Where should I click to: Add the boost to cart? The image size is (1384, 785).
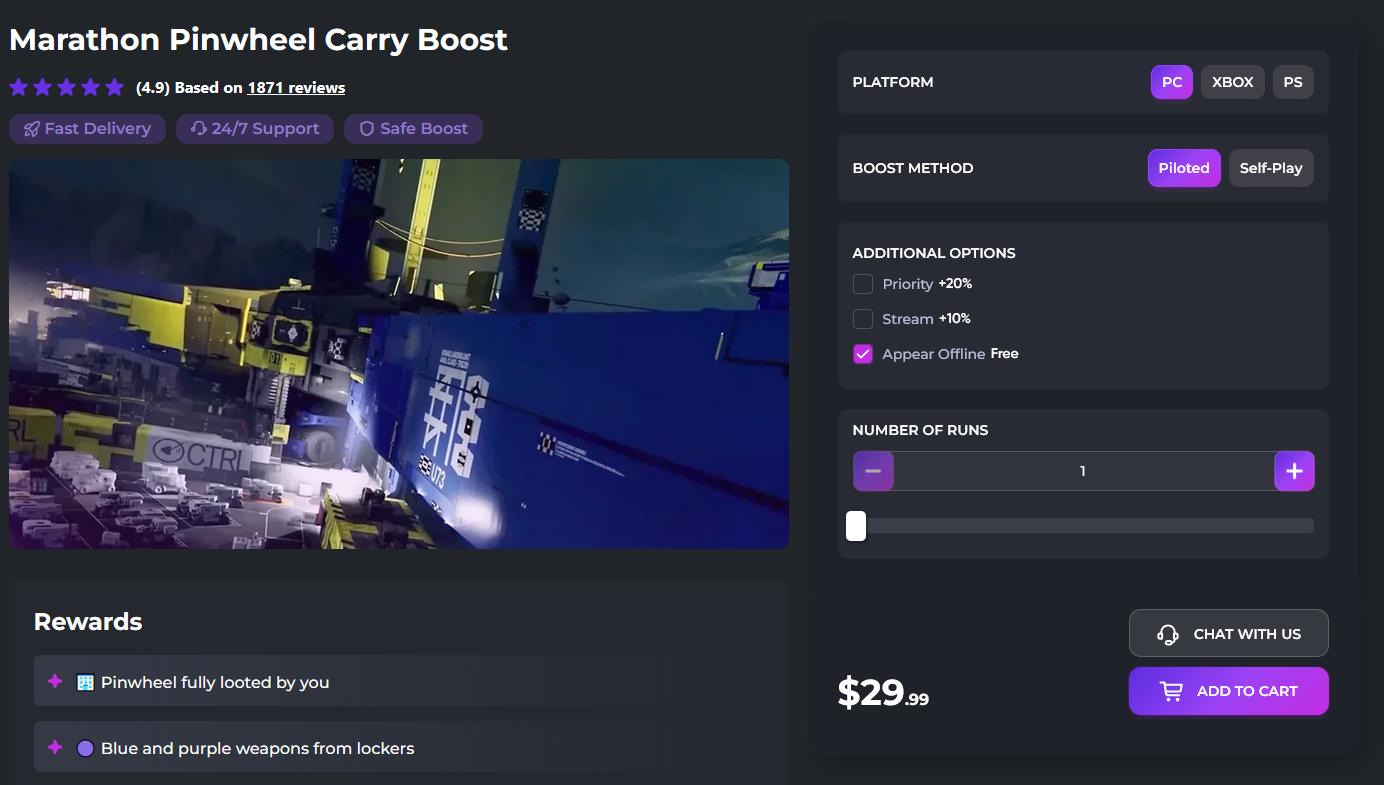tap(1229, 691)
